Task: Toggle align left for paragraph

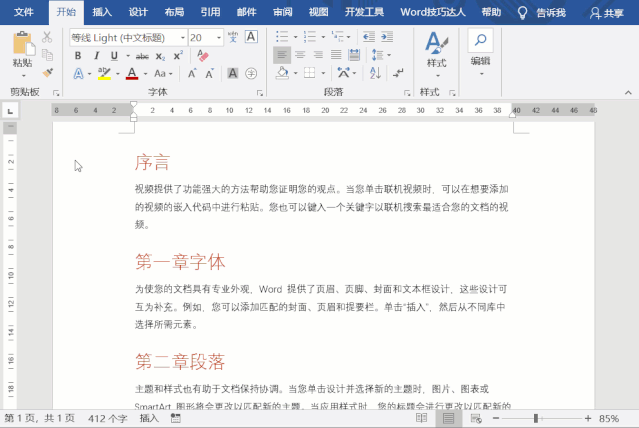Action: tap(282, 55)
